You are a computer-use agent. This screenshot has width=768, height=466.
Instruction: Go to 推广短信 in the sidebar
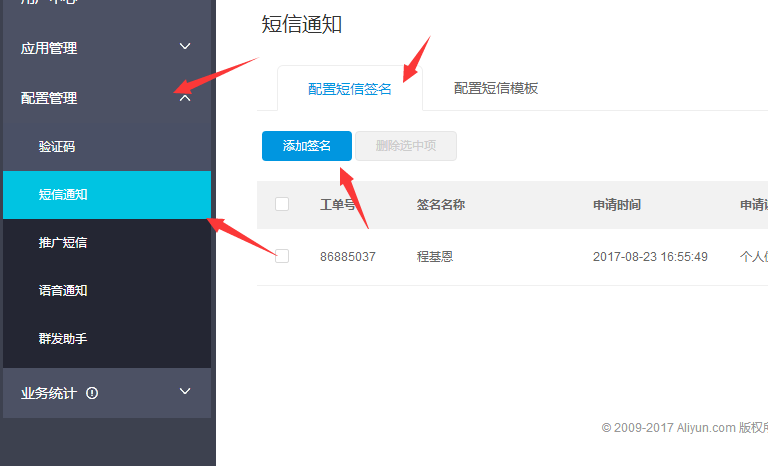(x=63, y=243)
